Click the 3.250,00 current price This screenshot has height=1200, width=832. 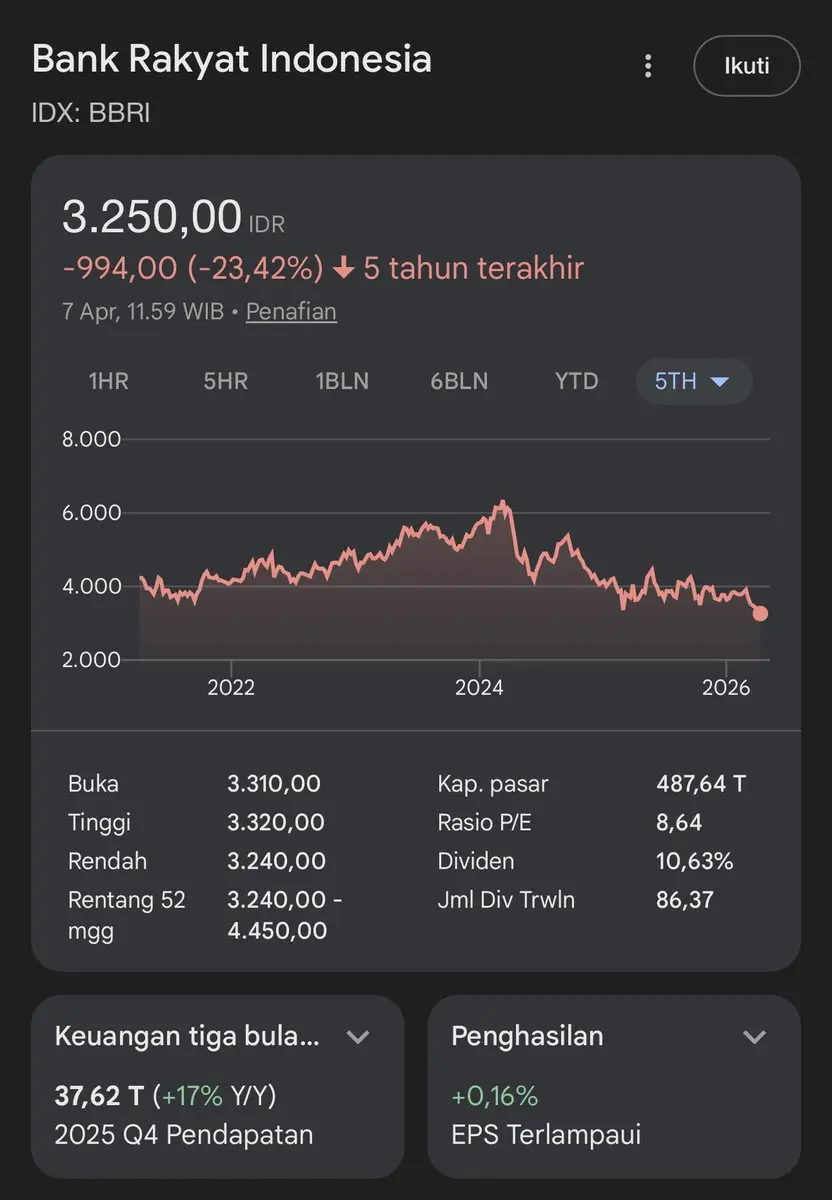(152, 217)
